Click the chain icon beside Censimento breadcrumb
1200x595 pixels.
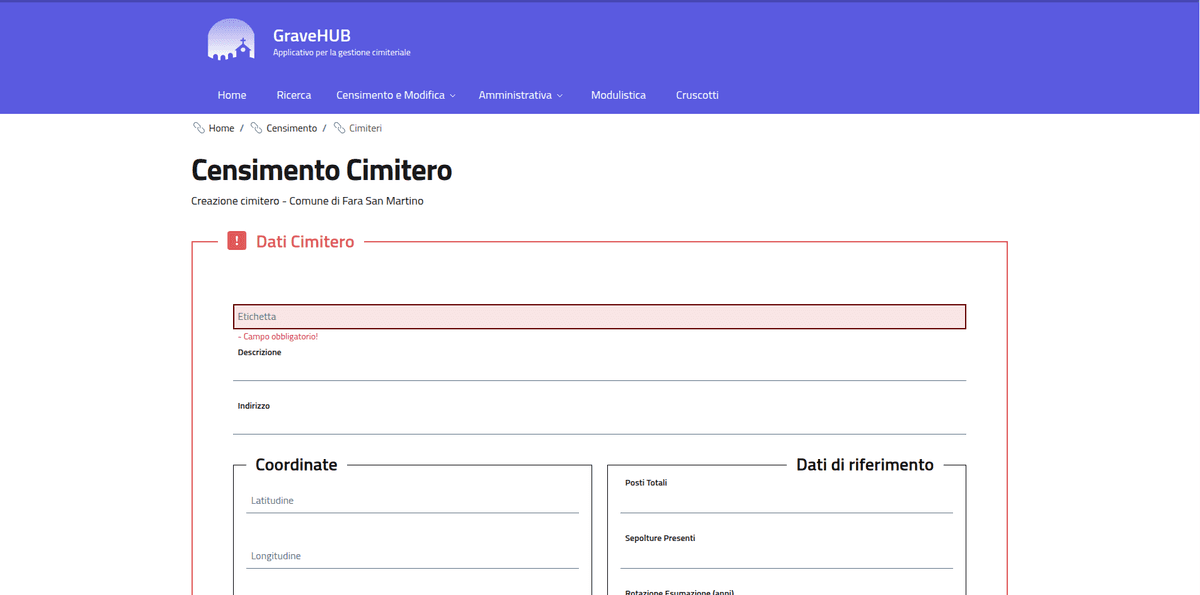[257, 128]
